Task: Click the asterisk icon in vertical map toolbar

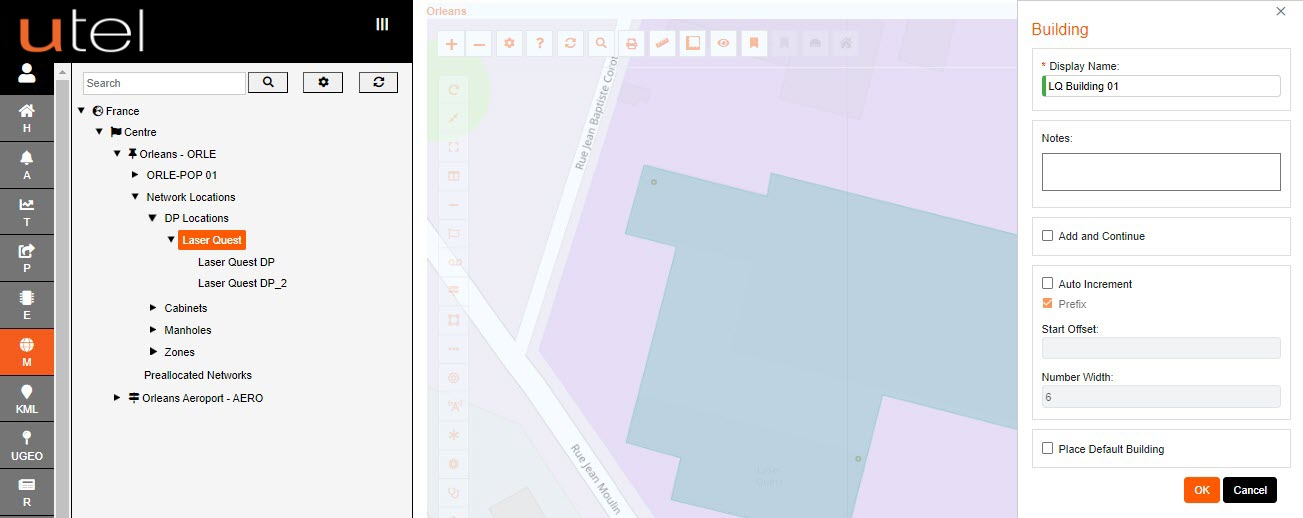Action: tap(454, 435)
